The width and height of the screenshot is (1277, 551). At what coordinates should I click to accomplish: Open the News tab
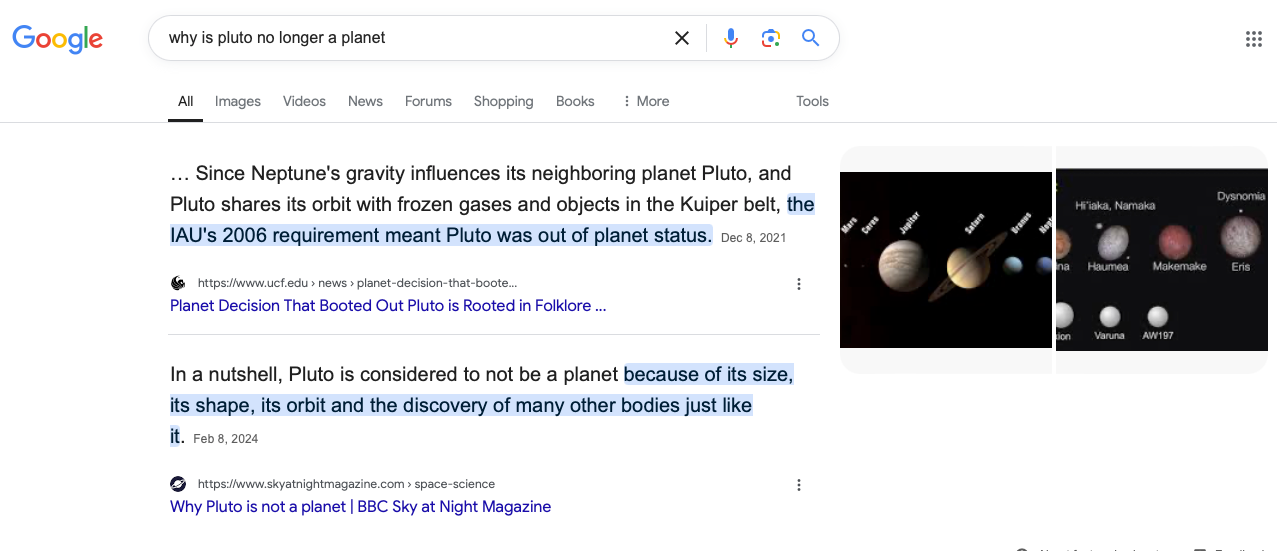click(365, 101)
